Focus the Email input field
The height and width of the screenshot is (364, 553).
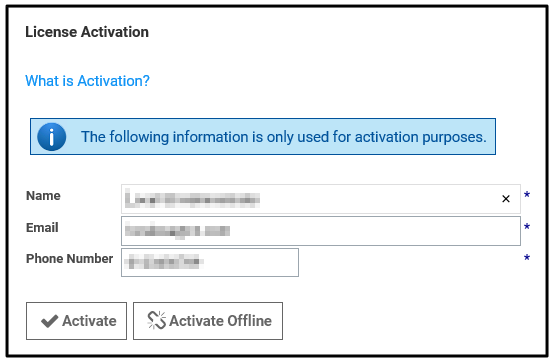click(x=321, y=231)
